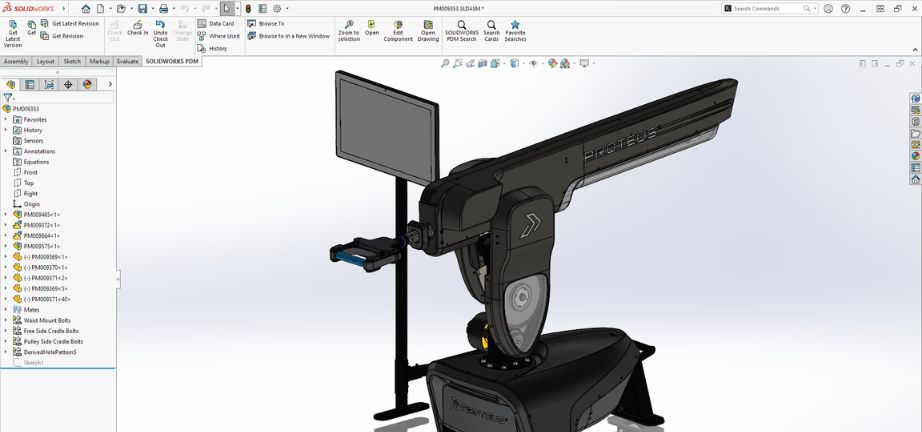
Task: Select the Origin in the tree
Action: (x=26, y=204)
